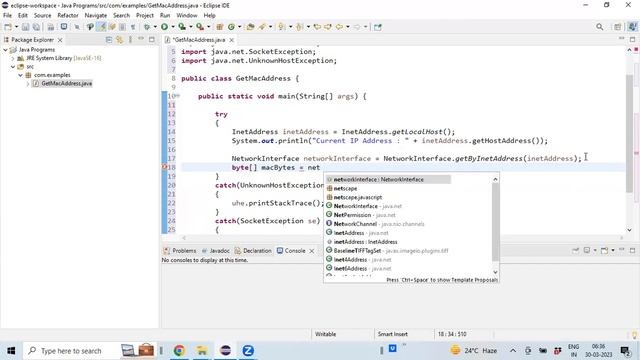Click error marker on line 18
The height and width of the screenshot is (360, 640).
point(164,167)
